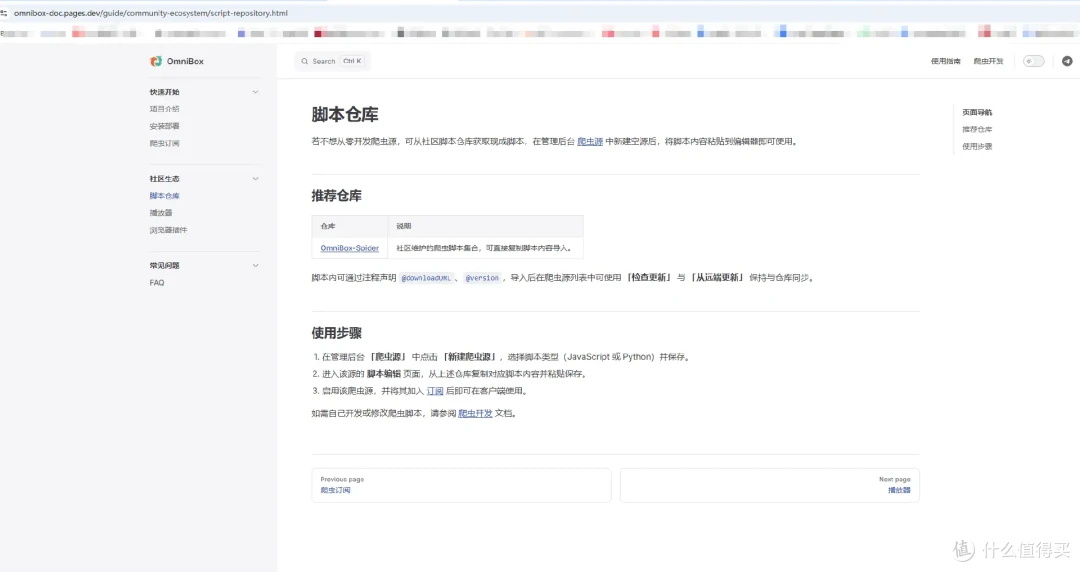Click the site info icon beside URL
Screen dimensions: 1080x572
coord(4,13)
